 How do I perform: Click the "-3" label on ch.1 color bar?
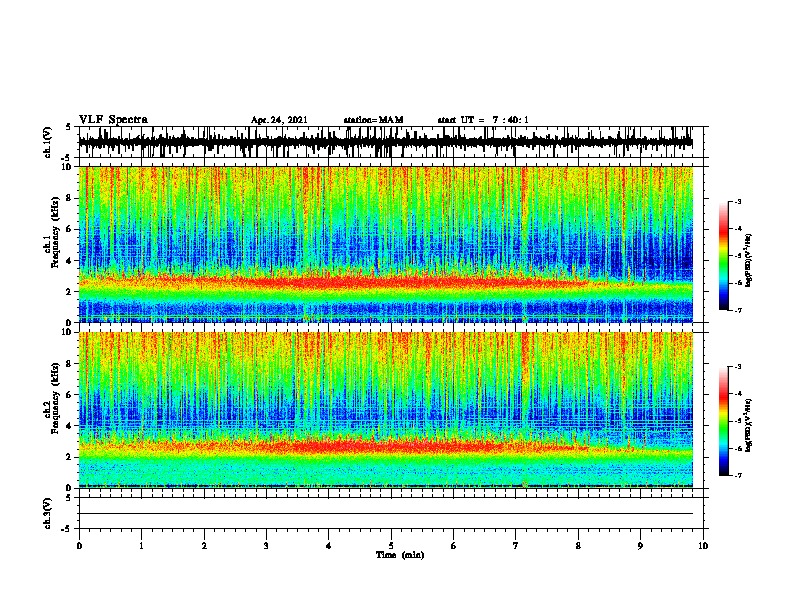click(x=737, y=202)
